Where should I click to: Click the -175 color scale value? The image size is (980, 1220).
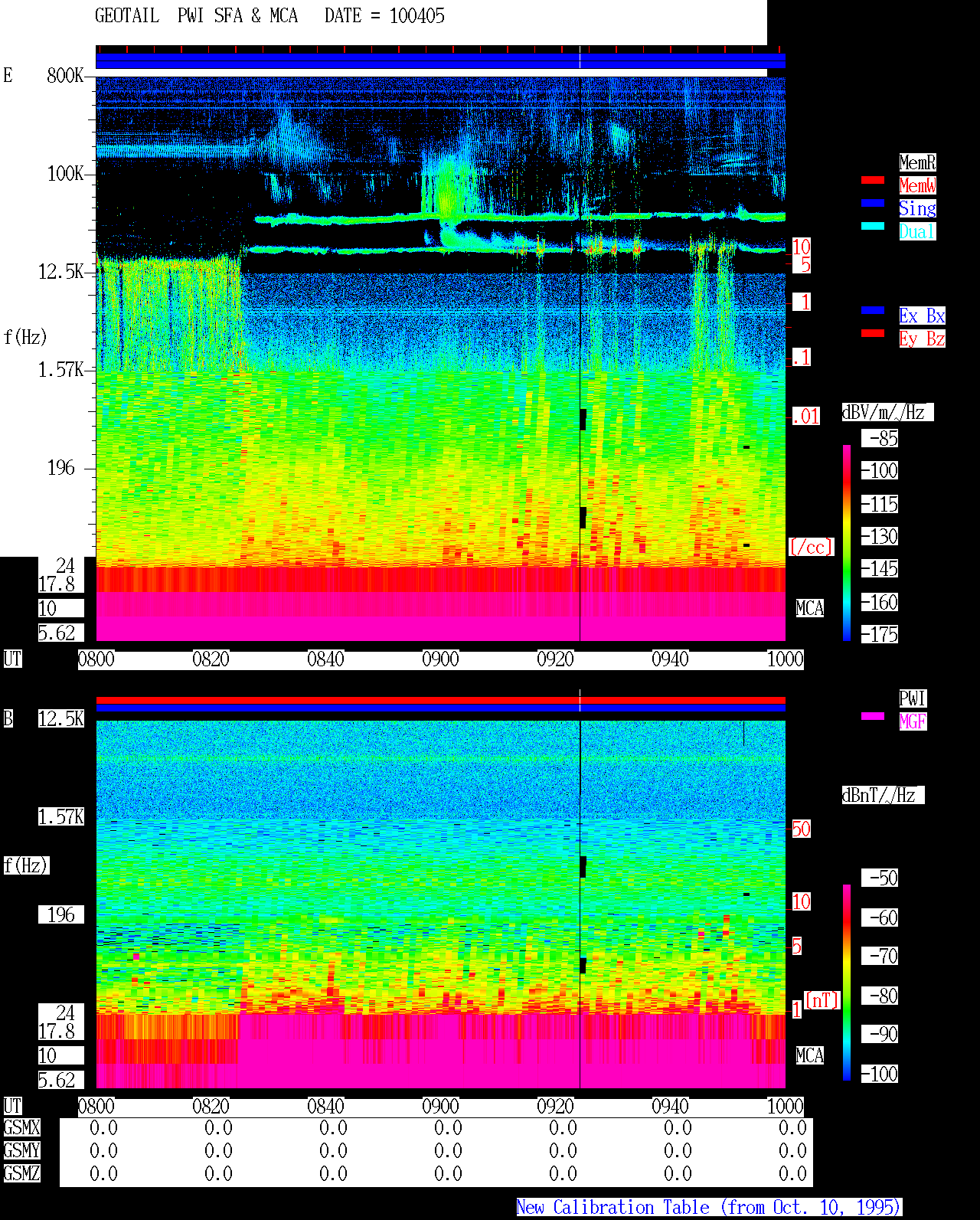[880, 635]
